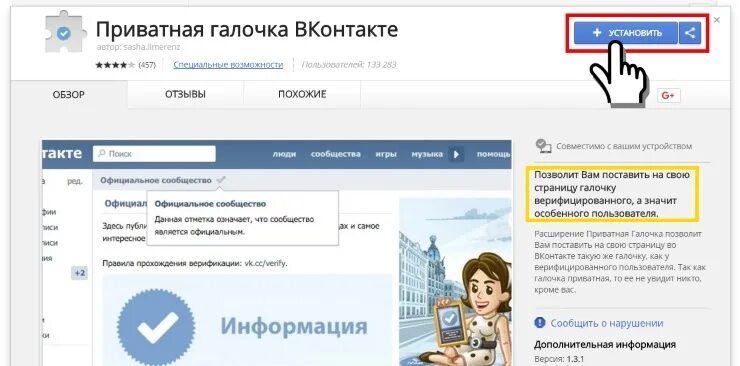Click the star rating (457)
This screenshot has height=366, width=740.
coord(126,65)
